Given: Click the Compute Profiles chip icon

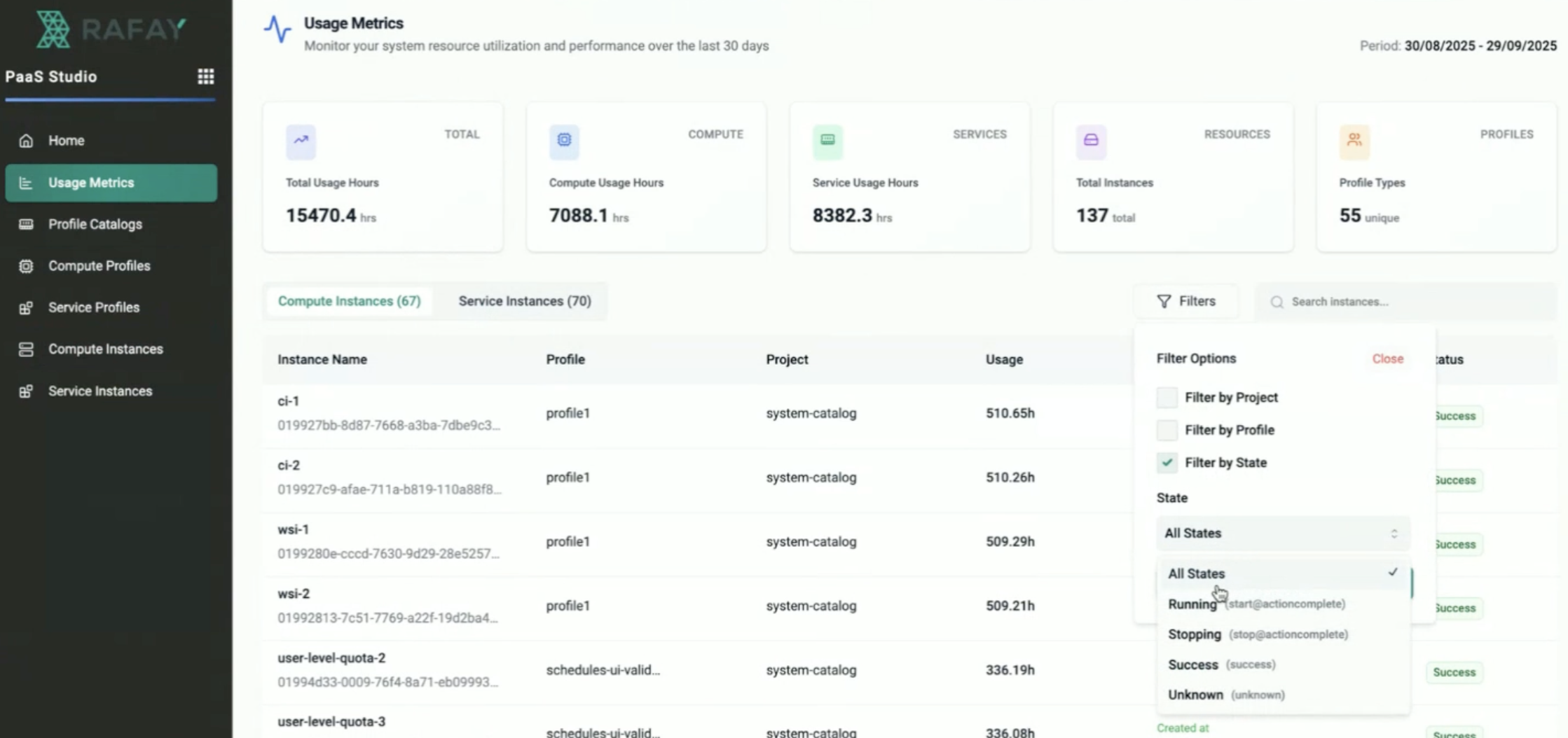Looking at the screenshot, I should [26, 266].
